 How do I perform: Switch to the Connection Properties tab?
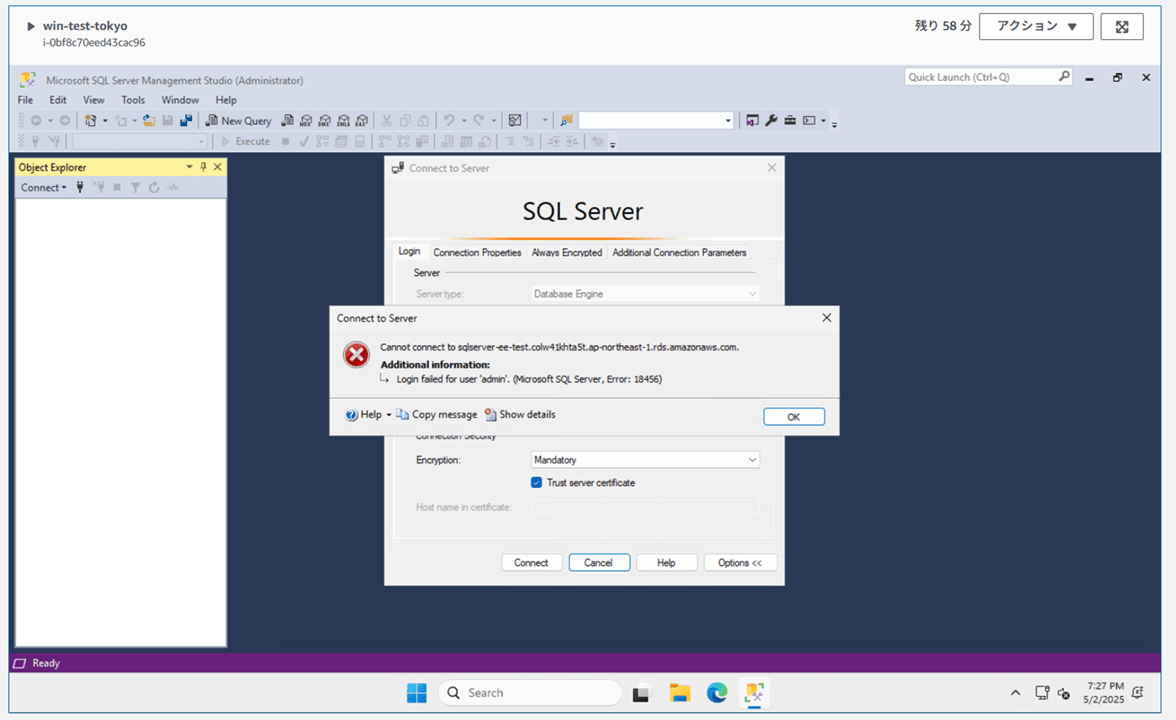(x=477, y=253)
